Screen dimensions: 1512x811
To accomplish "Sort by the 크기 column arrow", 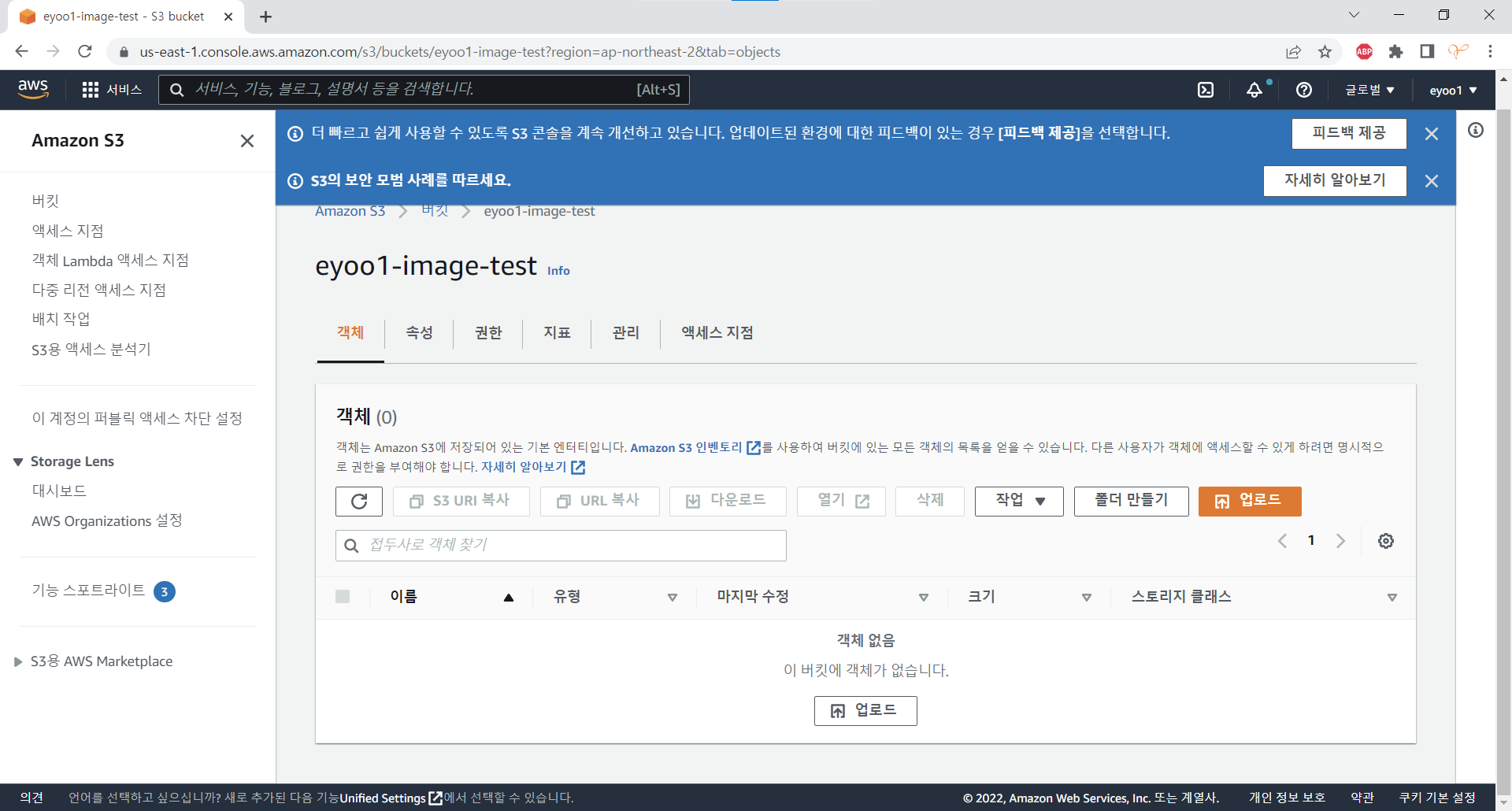I will click(x=1087, y=598).
